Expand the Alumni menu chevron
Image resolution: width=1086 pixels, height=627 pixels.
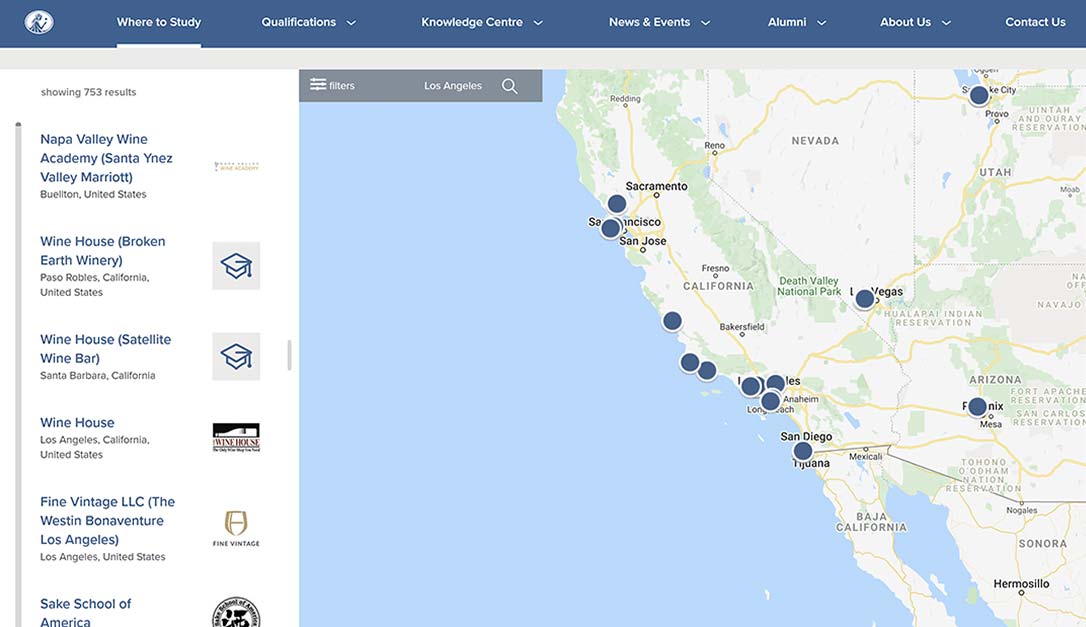822,23
